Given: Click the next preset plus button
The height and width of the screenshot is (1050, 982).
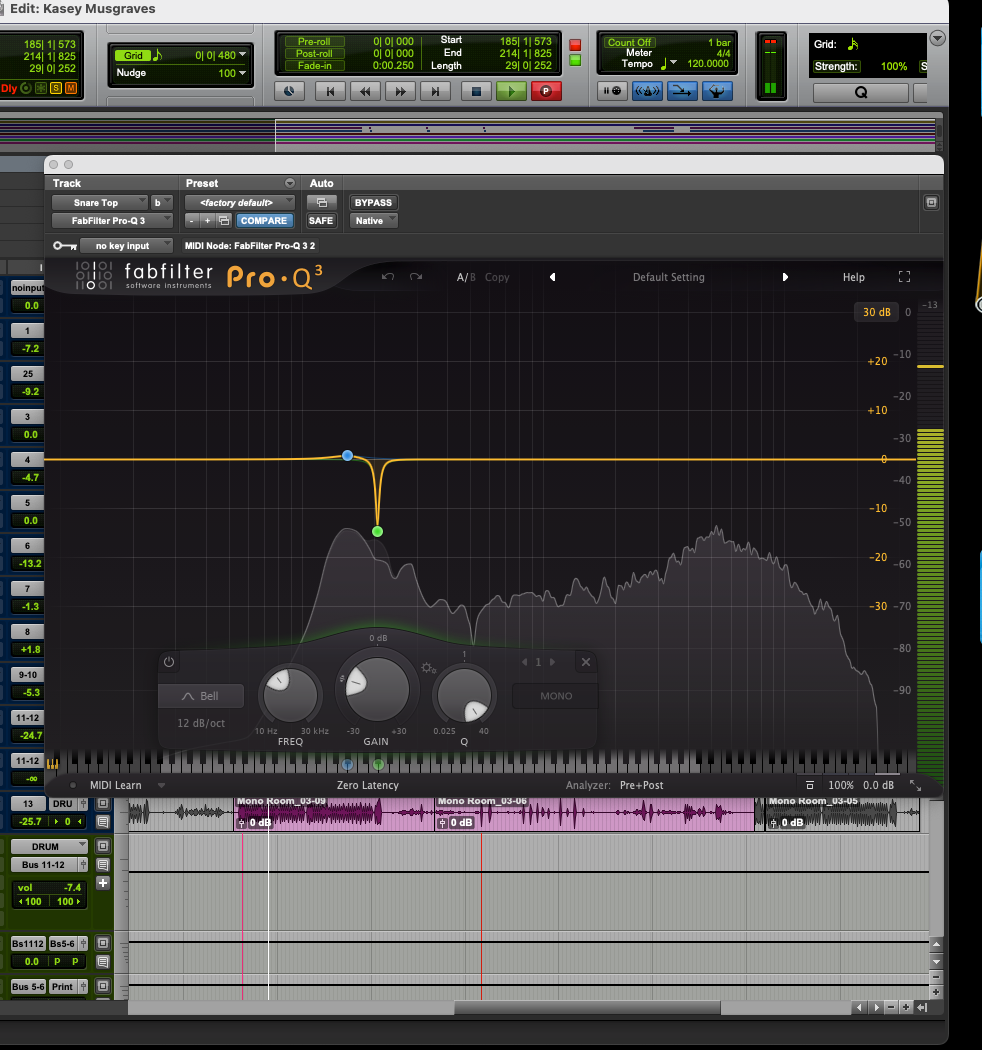Looking at the screenshot, I should 208,220.
